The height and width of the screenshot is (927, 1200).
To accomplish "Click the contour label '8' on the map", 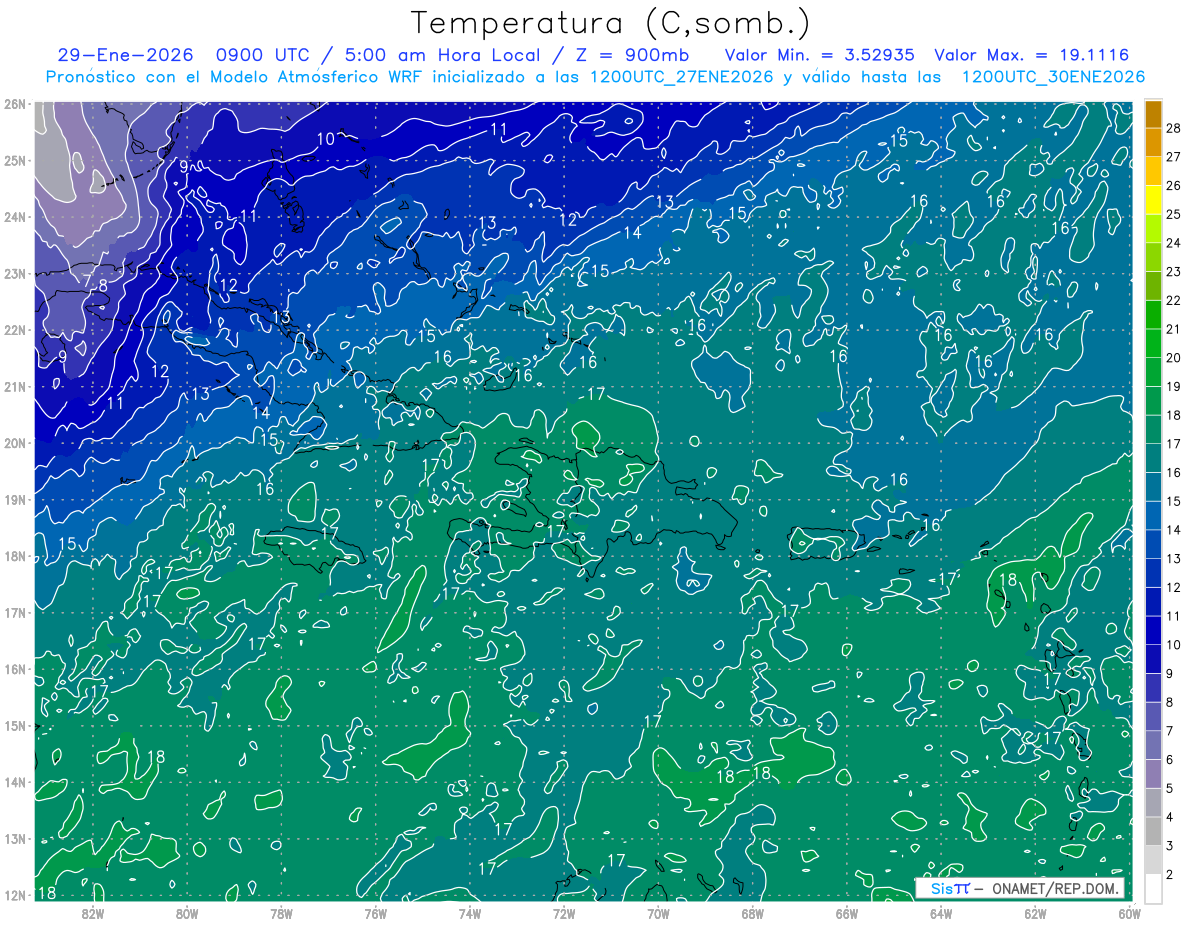I will pyautogui.click(x=103, y=286).
